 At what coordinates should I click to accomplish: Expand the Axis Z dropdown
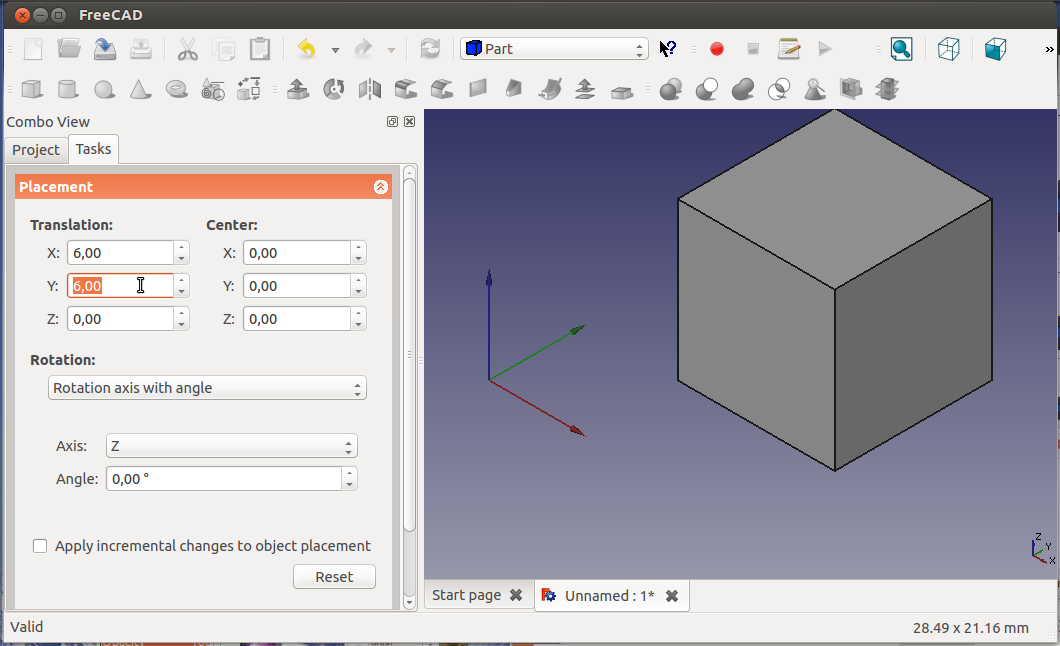230,446
